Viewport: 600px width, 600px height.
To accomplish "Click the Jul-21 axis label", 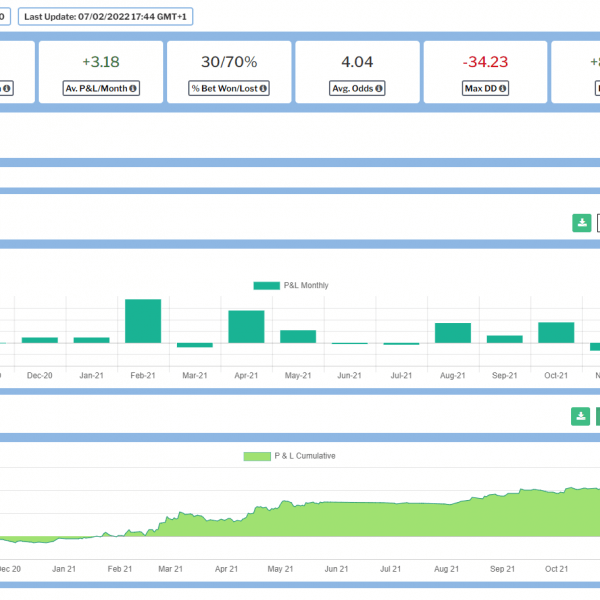I will coord(401,375).
